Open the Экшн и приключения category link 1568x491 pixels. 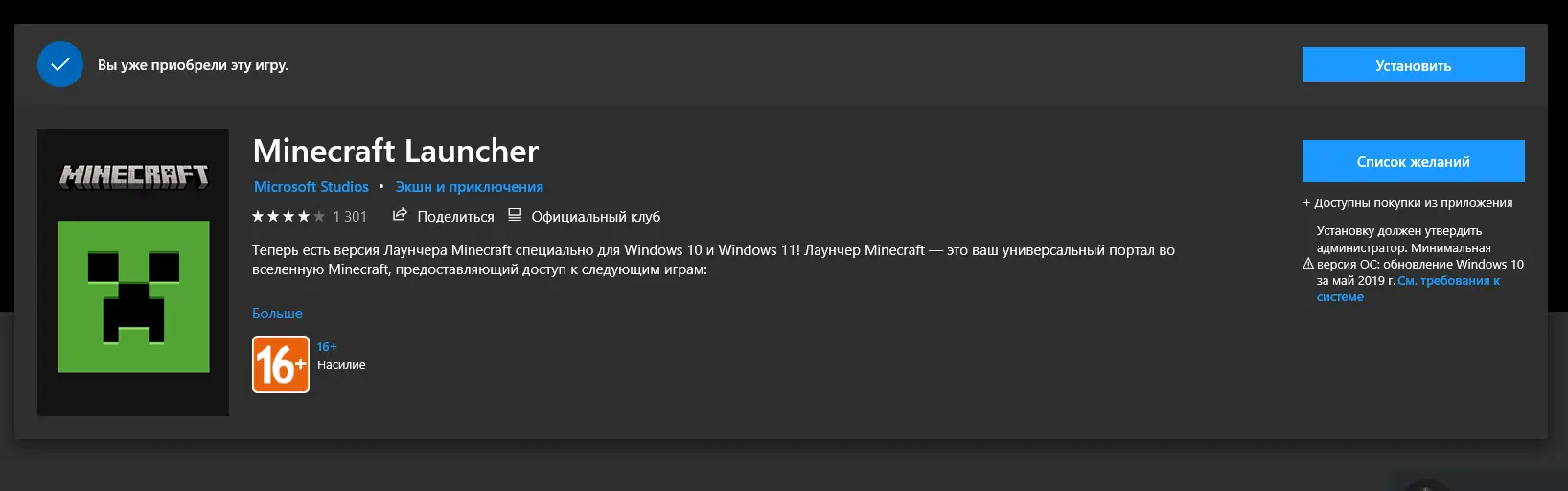coord(469,187)
